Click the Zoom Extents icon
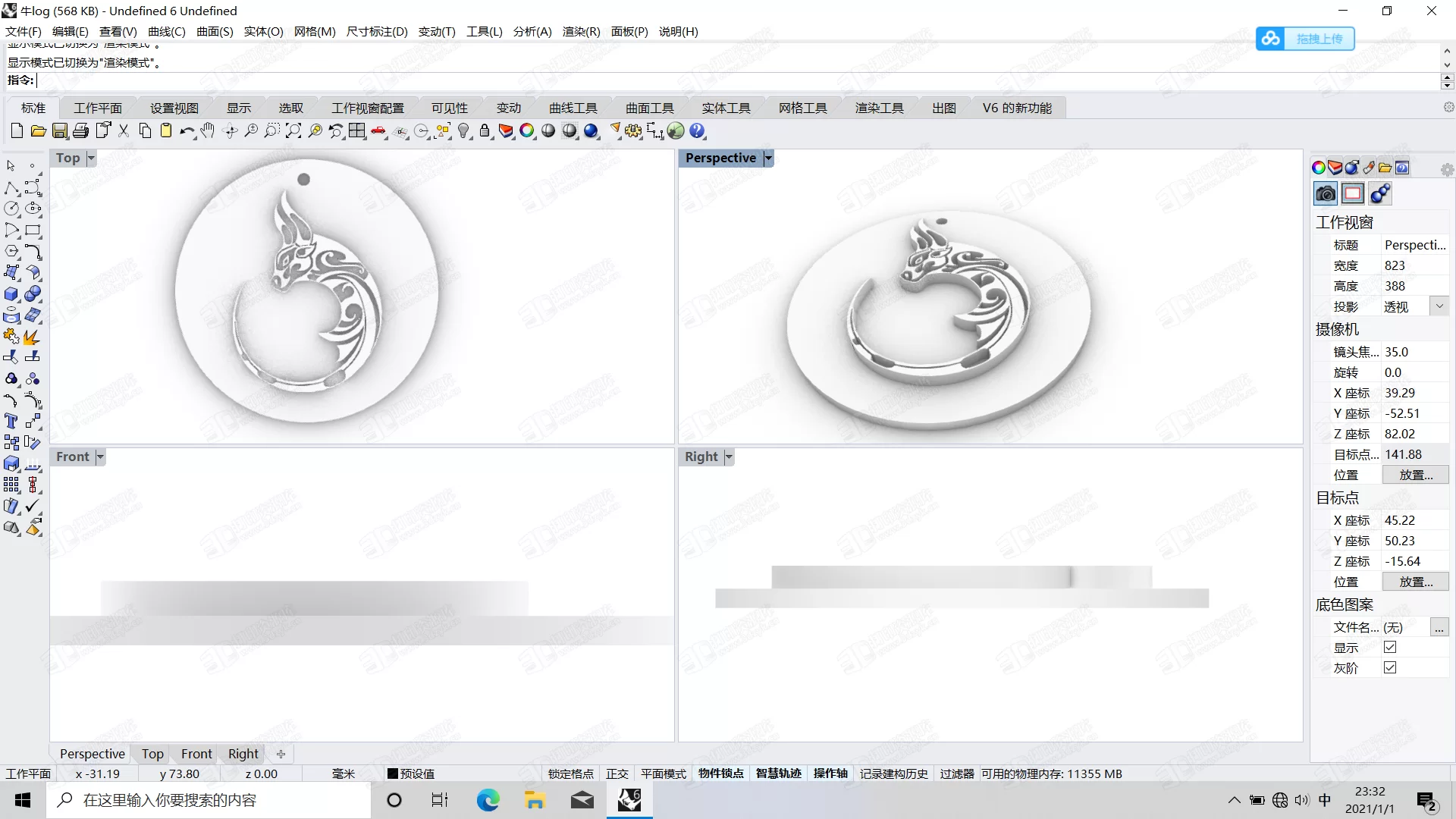 293,131
